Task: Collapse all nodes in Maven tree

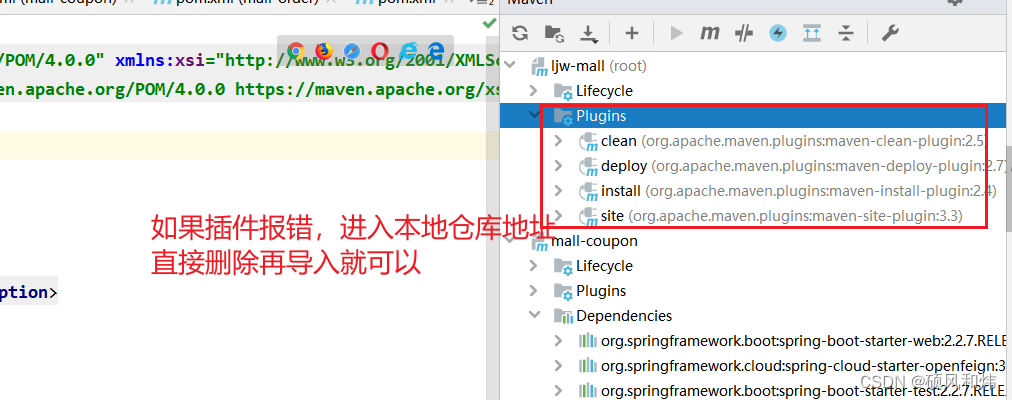Action: (x=845, y=33)
